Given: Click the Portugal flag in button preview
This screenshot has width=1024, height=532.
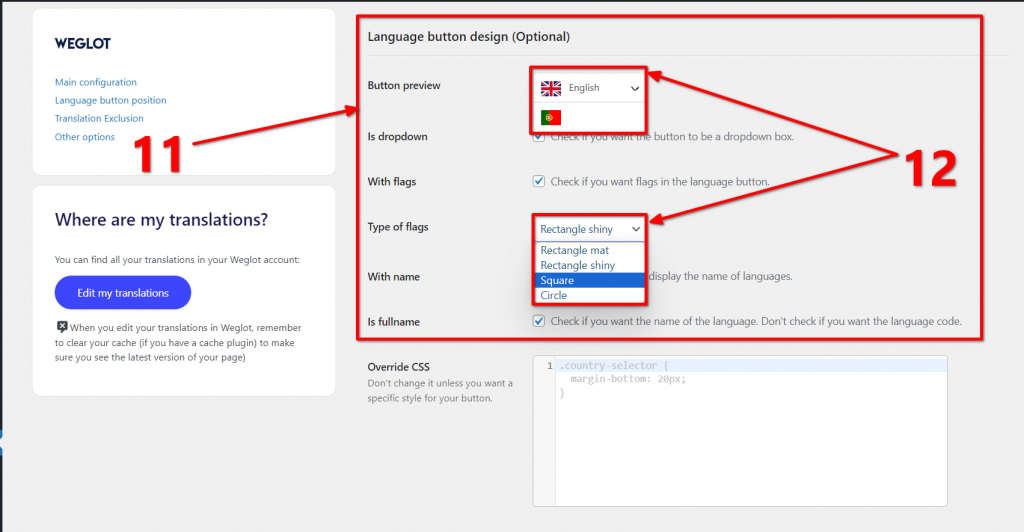Looking at the screenshot, I should click(551, 117).
